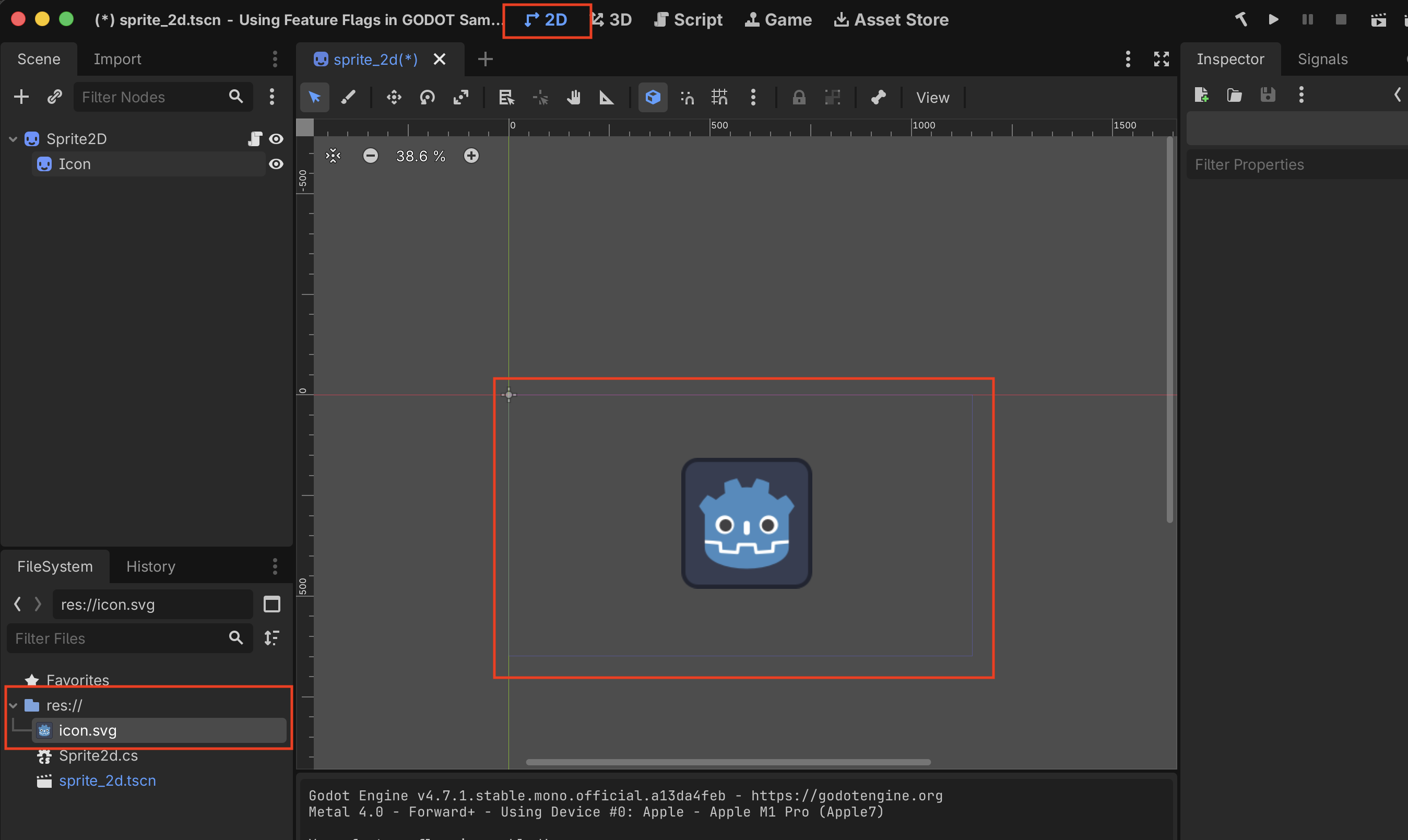Click the List Selectable Nodes tool
Viewport: 1408px width, 840px height.
click(506, 97)
